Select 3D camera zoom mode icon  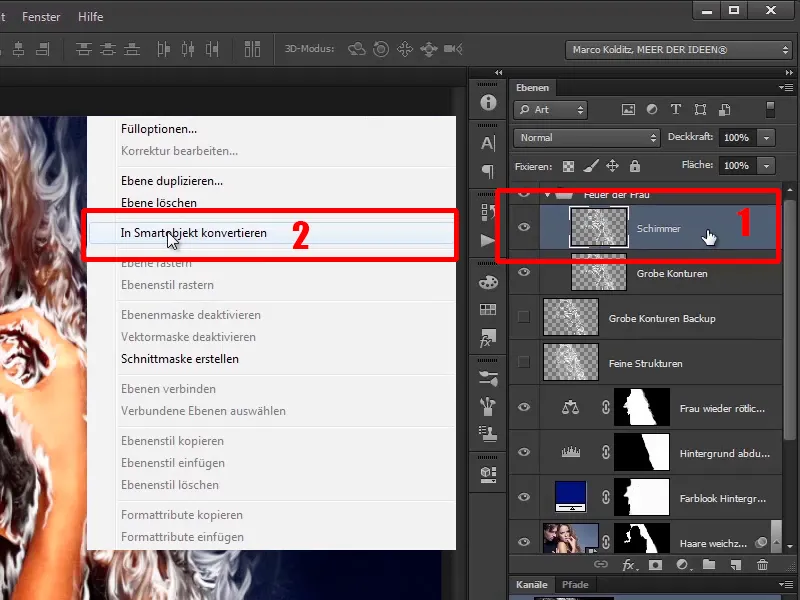(x=453, y=49)
